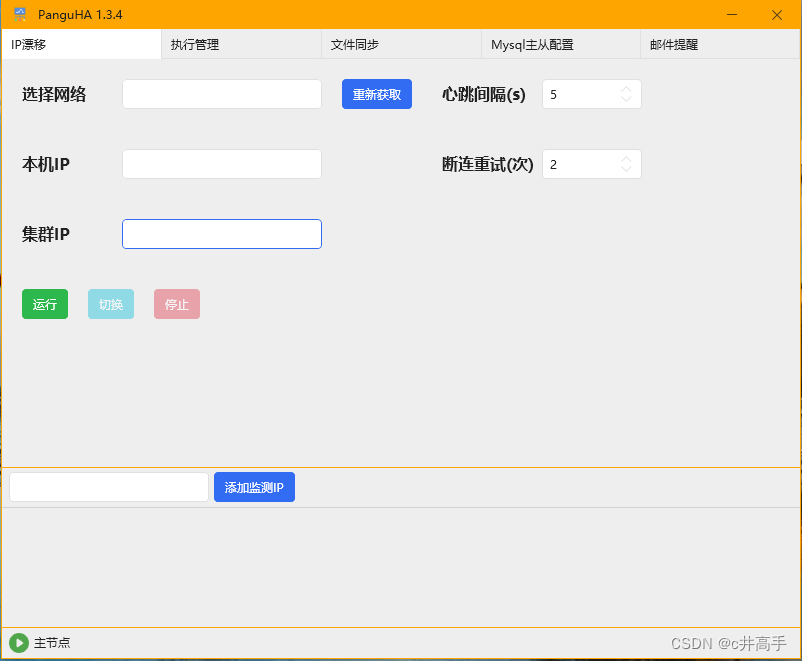
Task: Increase 断连重试 value with up arrow
Action: (x=626, y=158)
